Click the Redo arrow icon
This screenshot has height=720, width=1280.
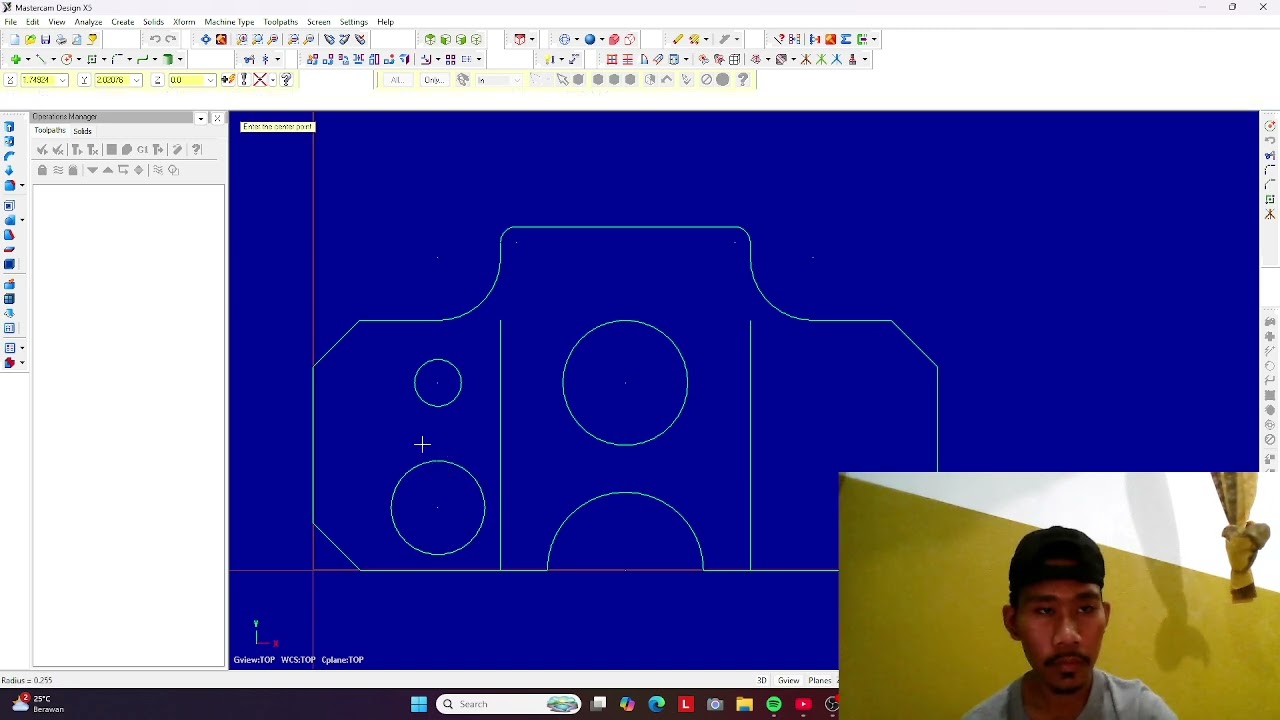(170, 39)
